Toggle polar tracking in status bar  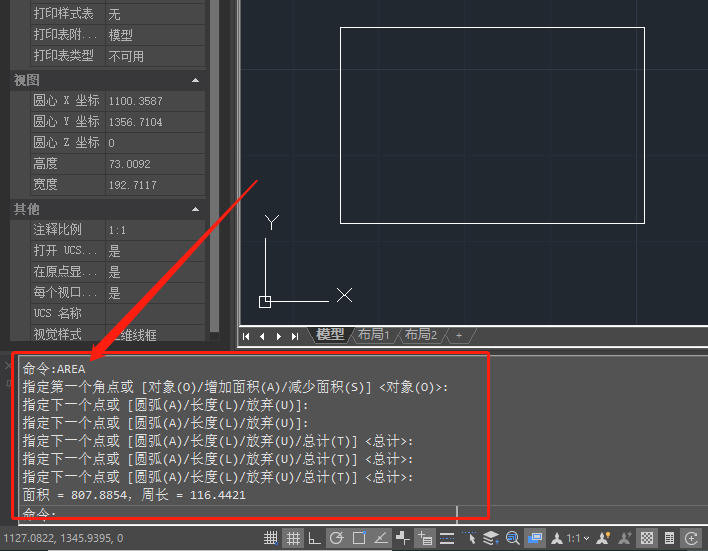click(337, 538)
